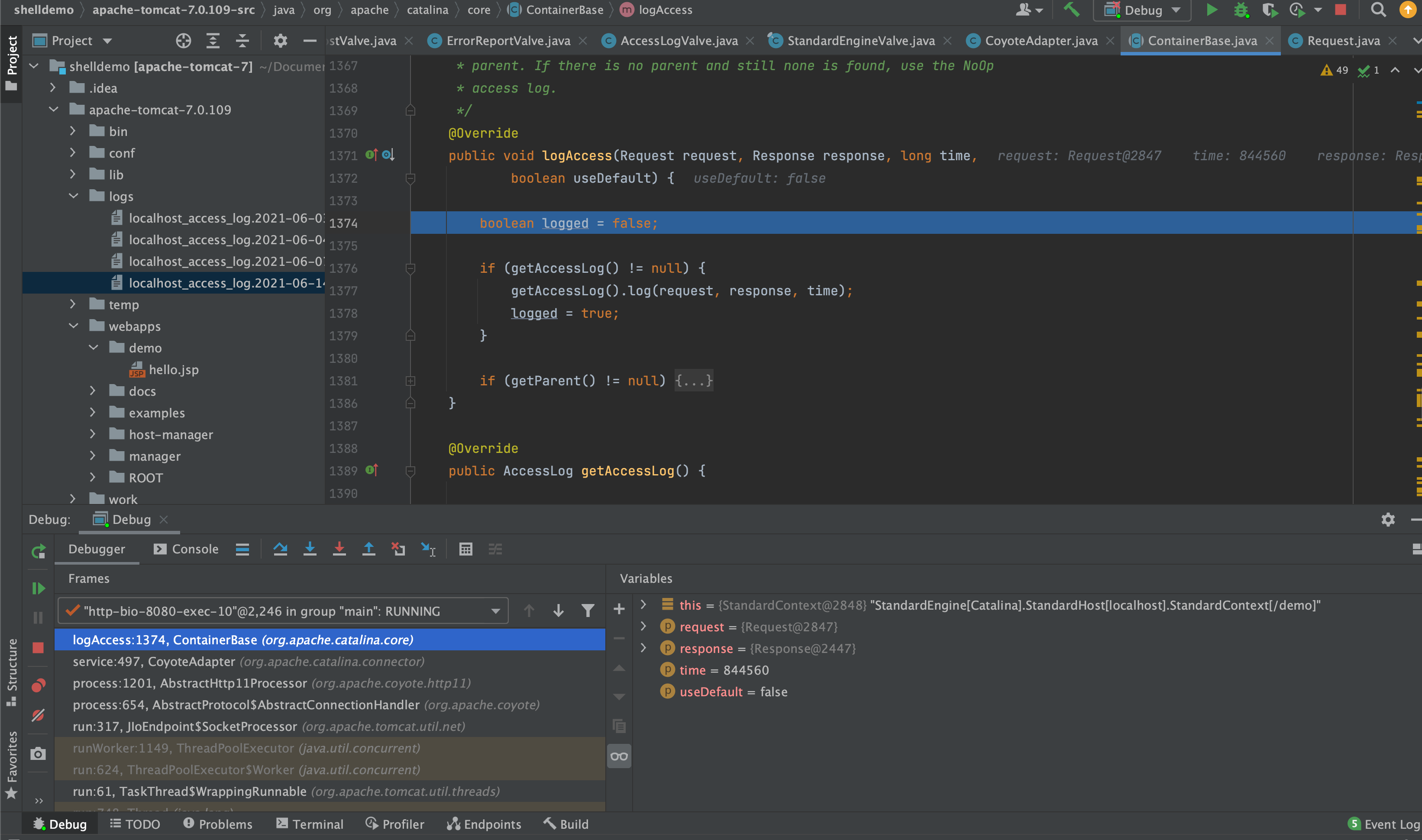1422x840 pixels.
Task: Take thread dump camera icon
Action: (38, 753)
